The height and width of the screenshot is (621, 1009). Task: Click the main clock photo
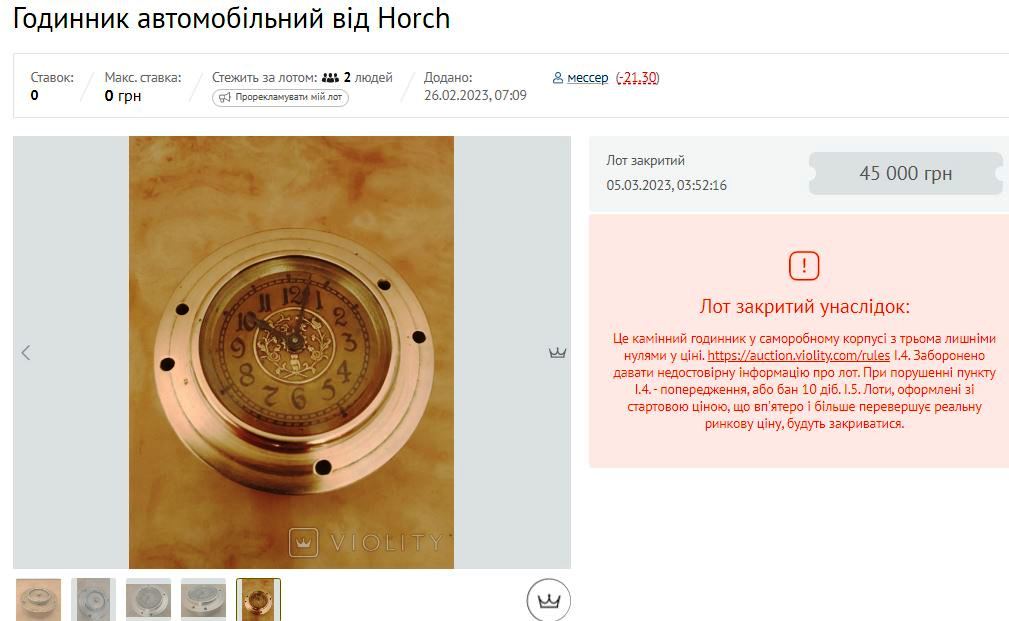point(292,352)
